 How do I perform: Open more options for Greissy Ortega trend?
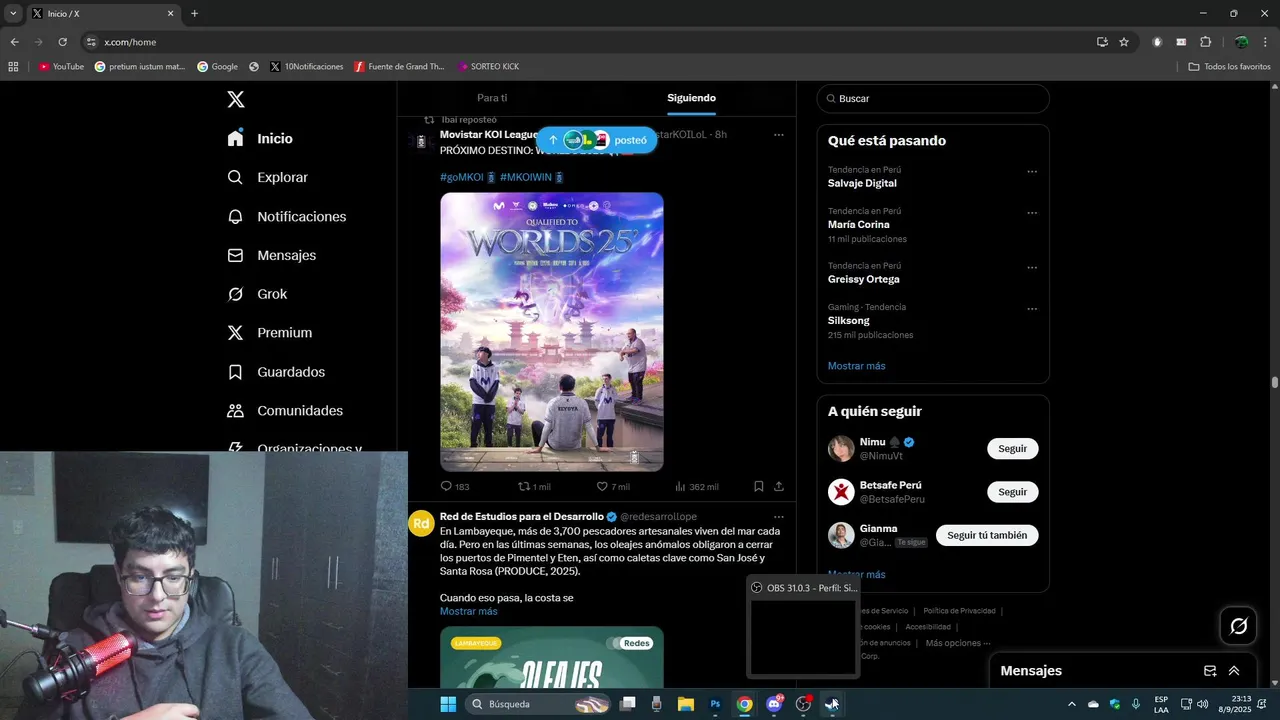click(1032, 268)
